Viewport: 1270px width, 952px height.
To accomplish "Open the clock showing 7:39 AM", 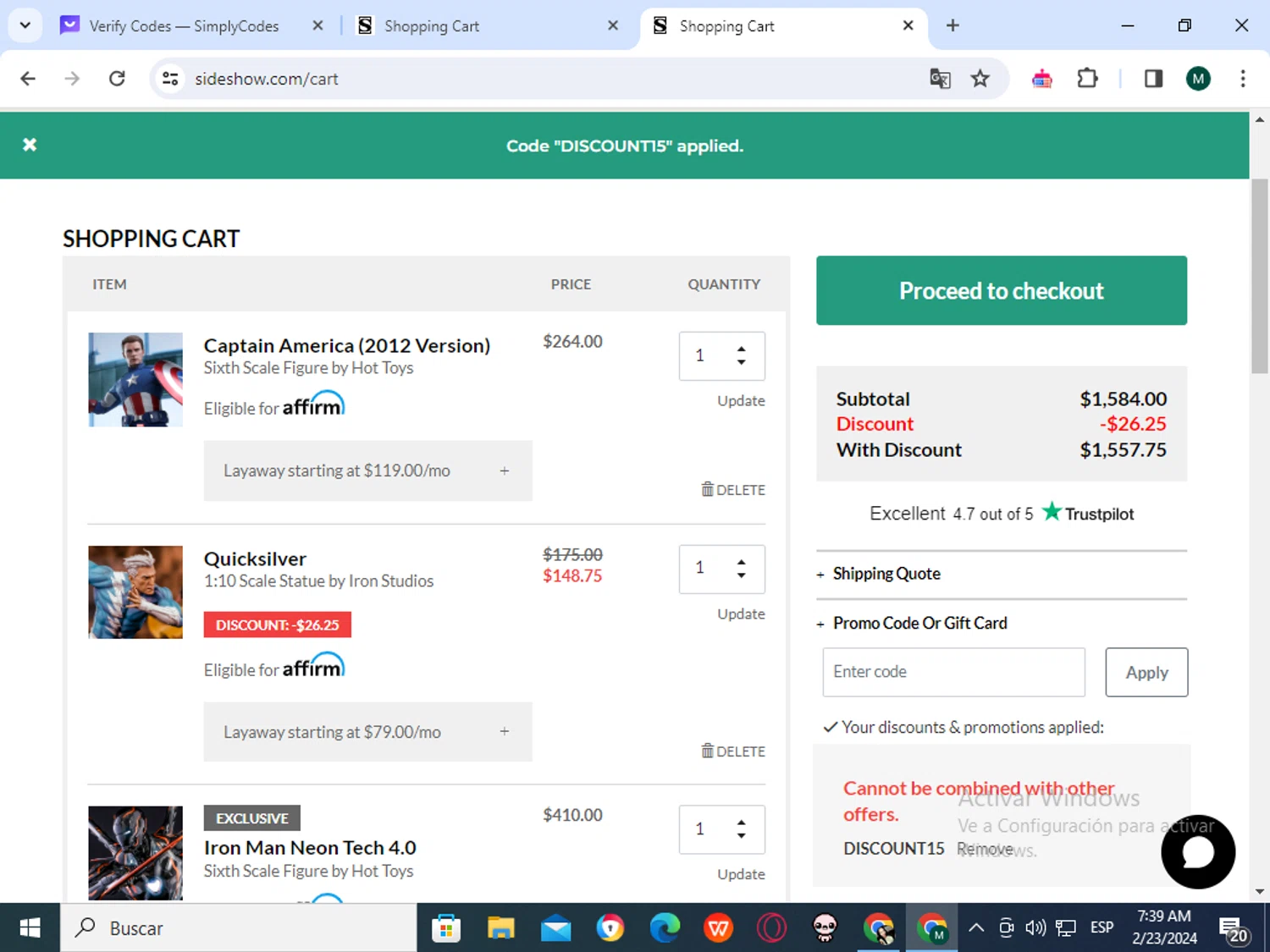I will point(1164,927).
